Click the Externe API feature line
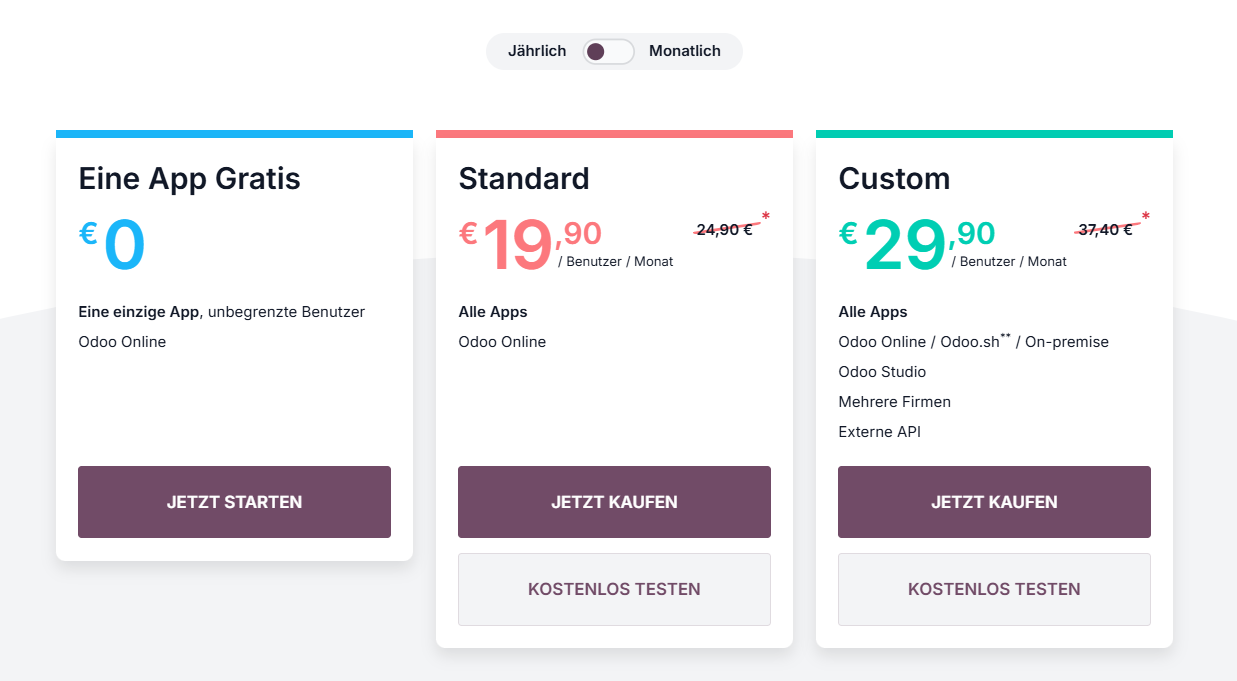 pyautogui.click(x=879, y=432)
